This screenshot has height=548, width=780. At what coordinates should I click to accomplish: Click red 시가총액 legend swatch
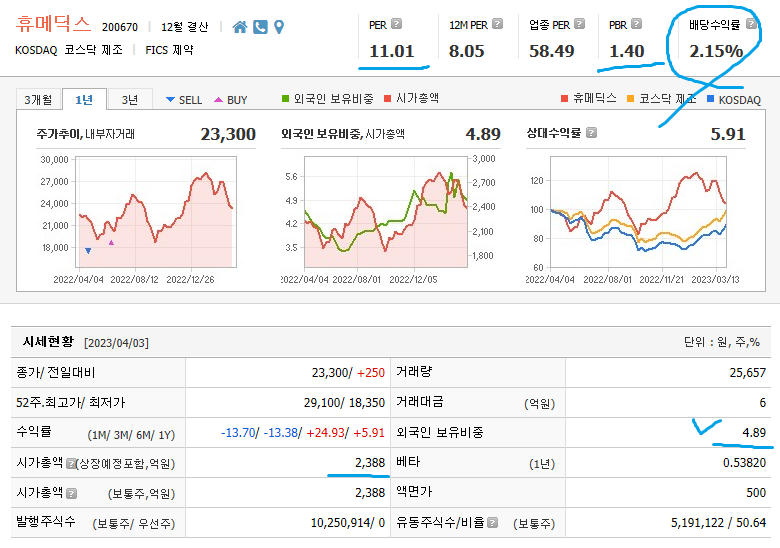tap(388, 98)
